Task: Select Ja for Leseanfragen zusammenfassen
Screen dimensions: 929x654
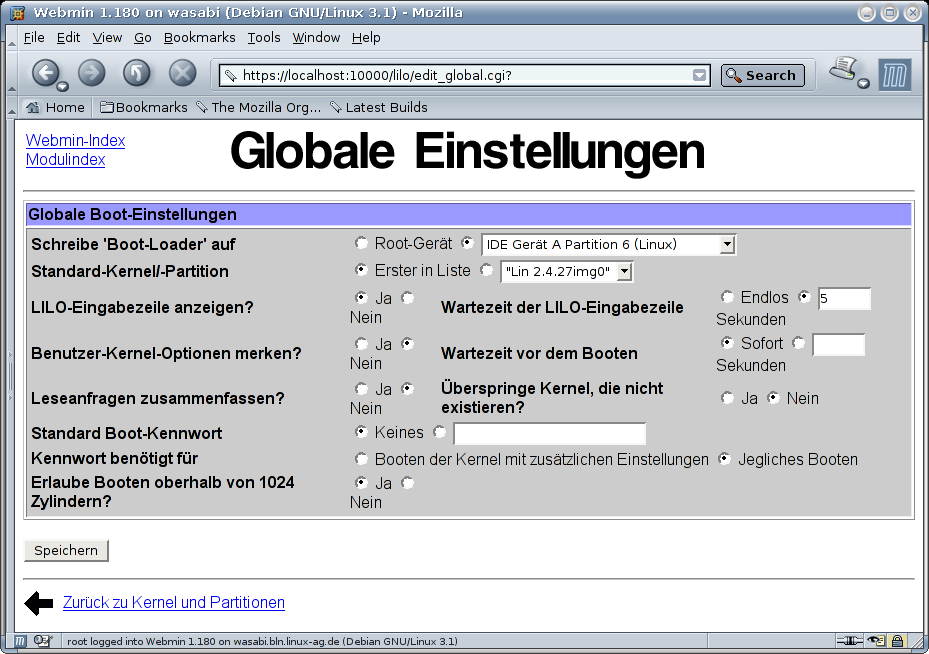Action: 361,388
